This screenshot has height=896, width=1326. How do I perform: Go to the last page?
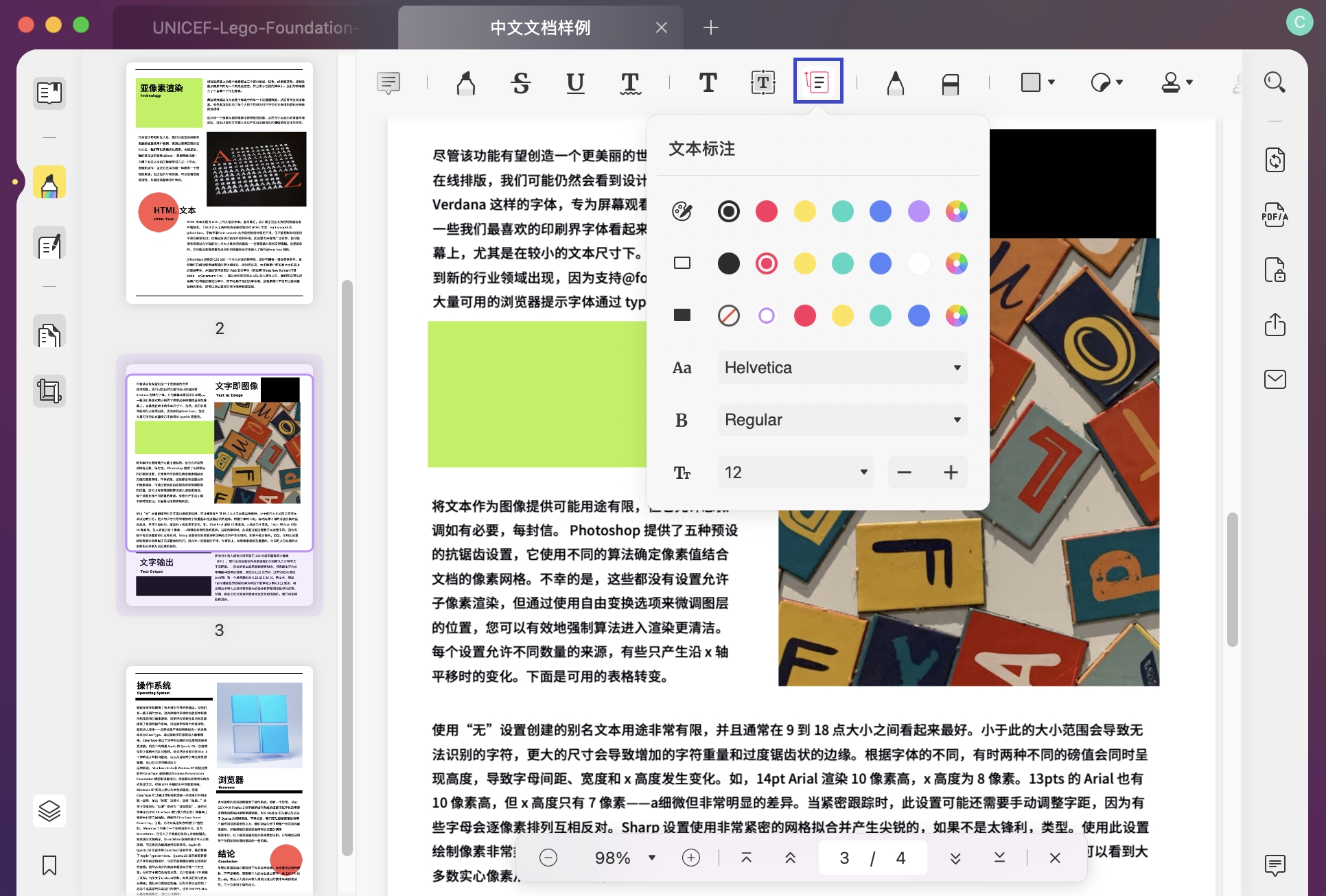[x=999, y=858]
